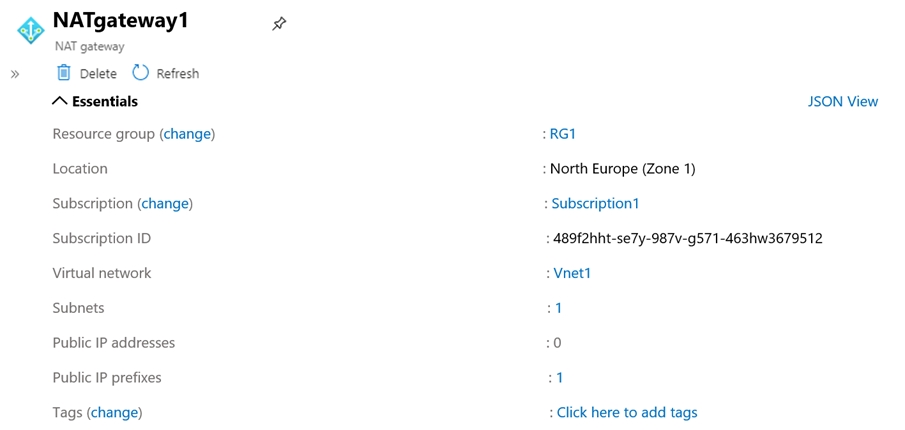Click the Refresh circular arrow icon
The image size is (905, 430).
click(x=141, y=73)
